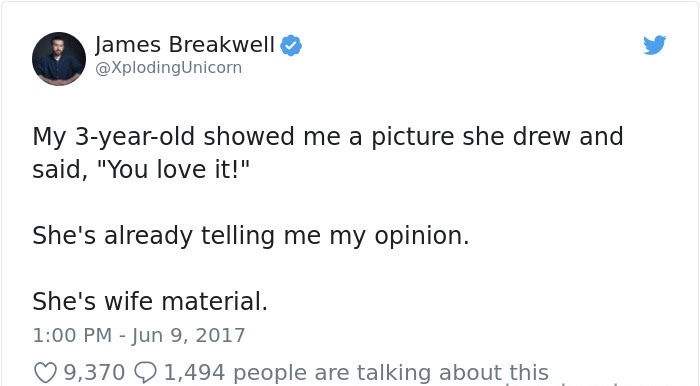Click the text 'said, "You love it!"'
700x386 pixels.
click(141, 170)
